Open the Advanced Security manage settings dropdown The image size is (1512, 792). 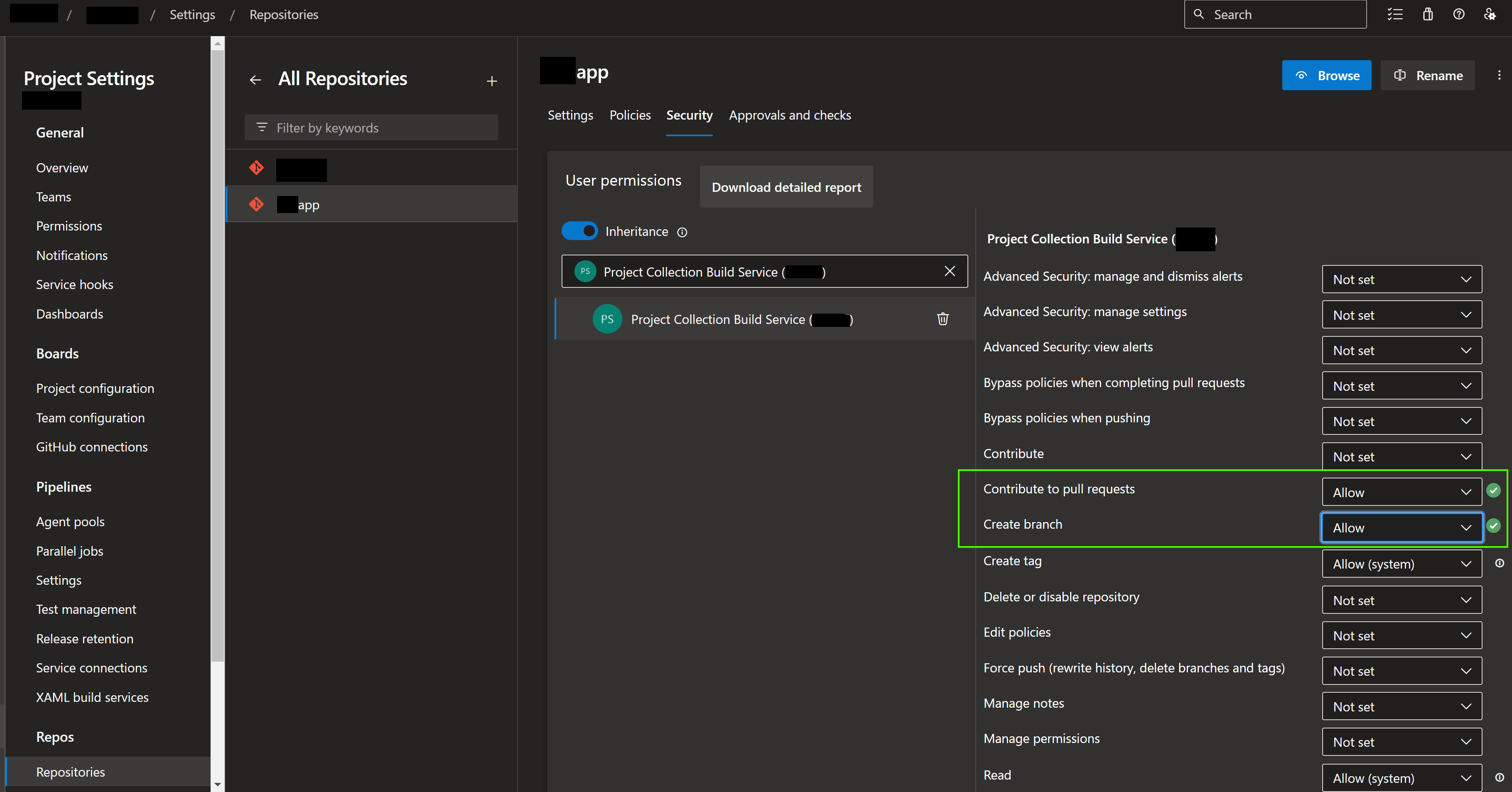pyautogui.click(x=1402, y=315)
